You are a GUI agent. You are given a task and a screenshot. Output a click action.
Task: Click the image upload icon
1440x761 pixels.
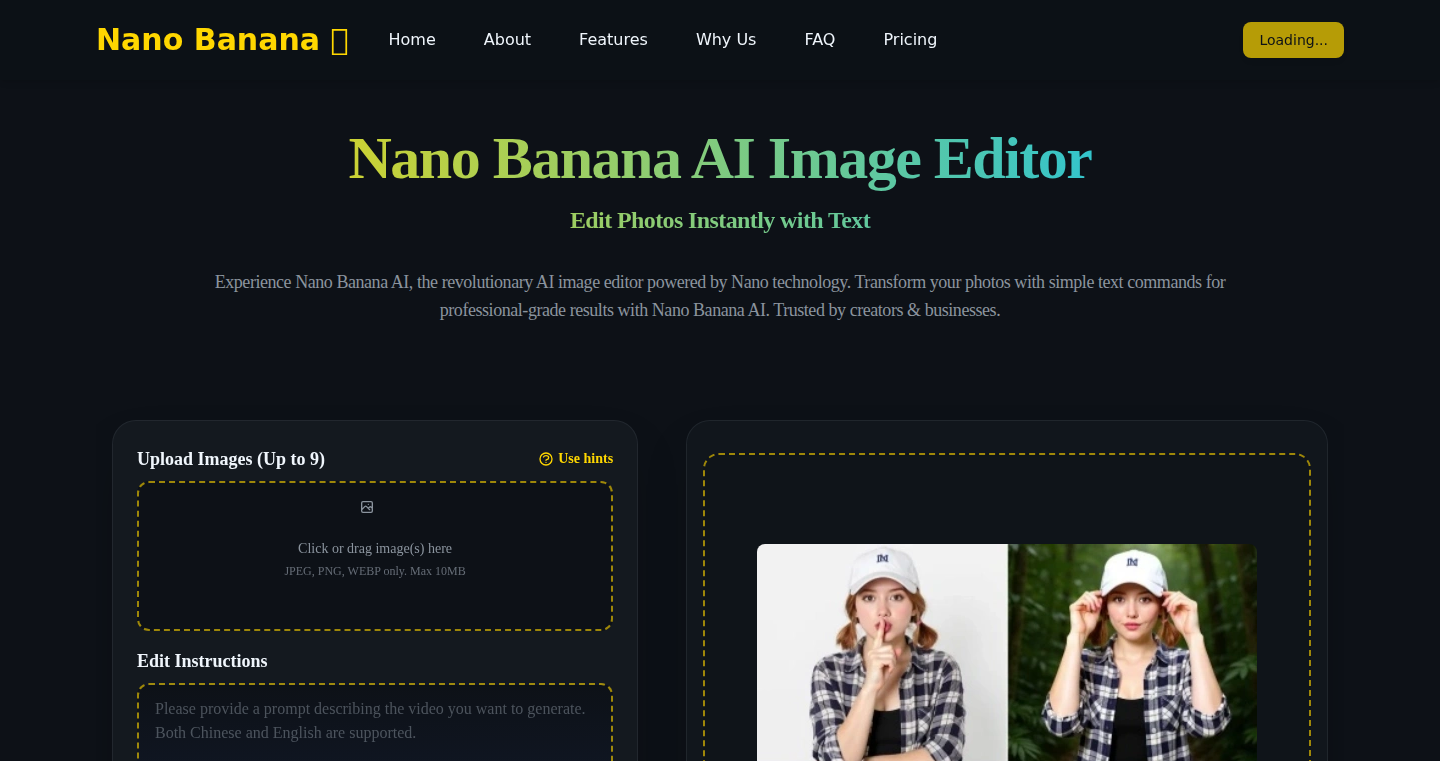[367, 507]
